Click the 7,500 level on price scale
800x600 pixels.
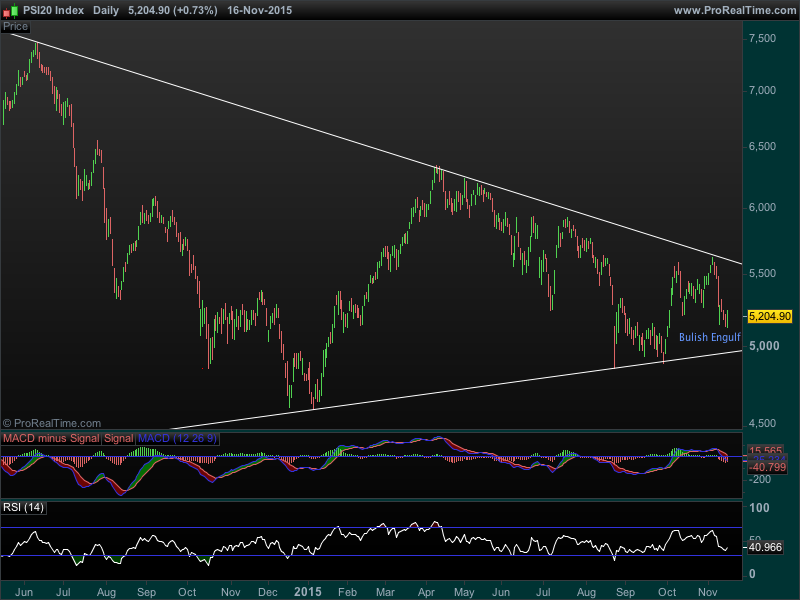pos(762,38)
